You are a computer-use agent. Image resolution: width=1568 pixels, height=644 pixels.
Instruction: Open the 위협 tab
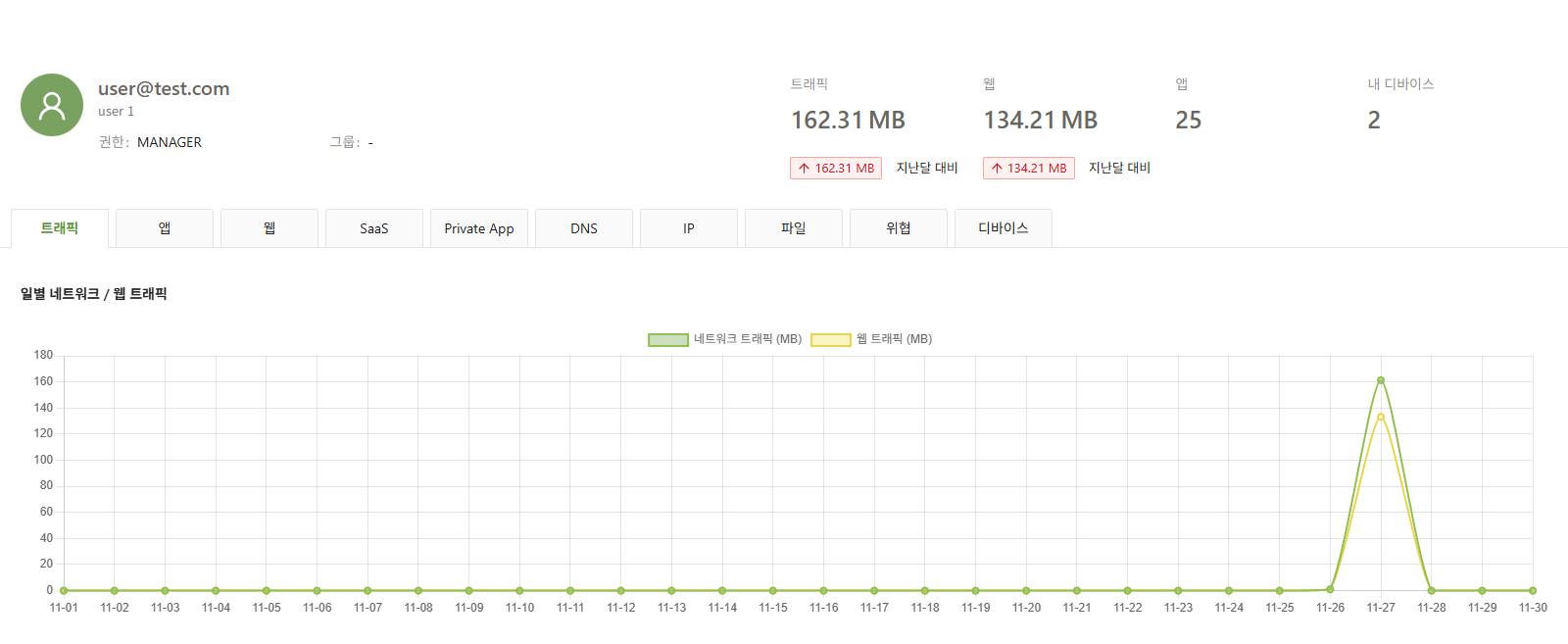(899, 228)
